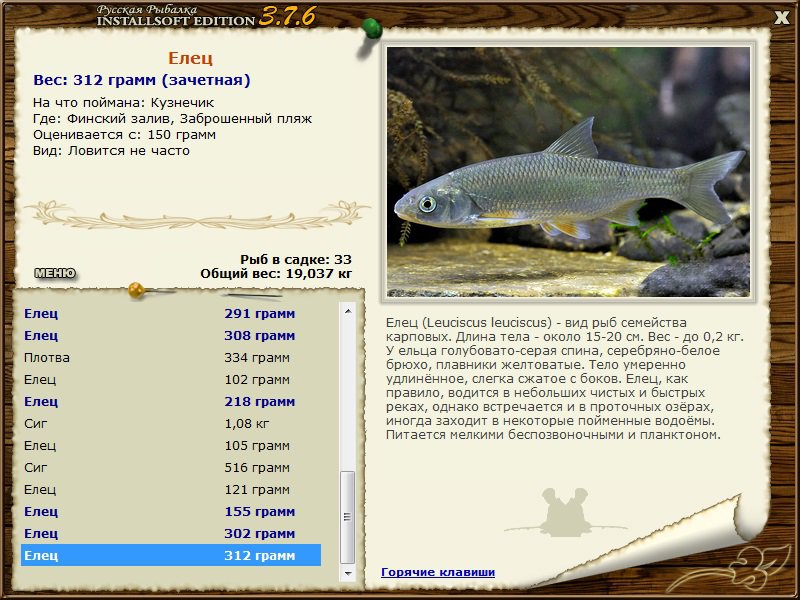Select the Елец 121 грамм row
Image resolution: width=800 pixels, height=600 pixels.
(171, 489)
